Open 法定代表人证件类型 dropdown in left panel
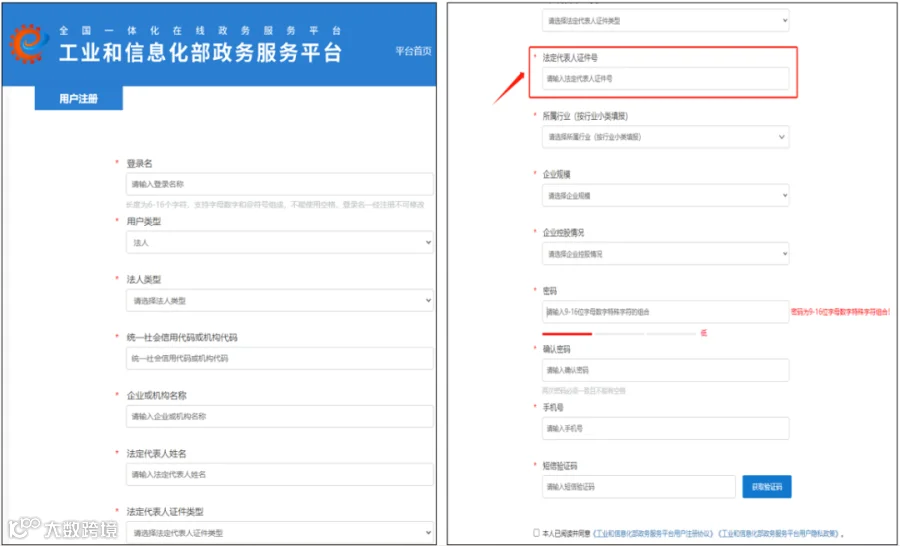 280,532
